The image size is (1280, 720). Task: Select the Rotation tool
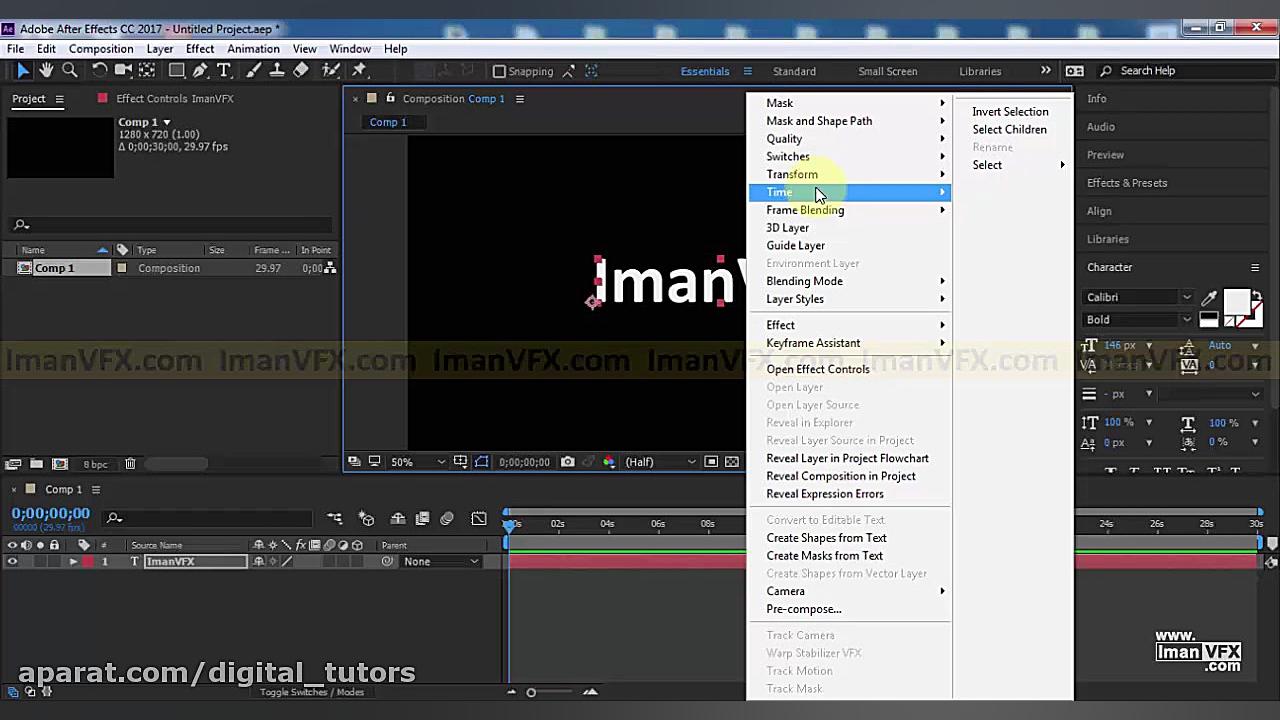(99, 70)
